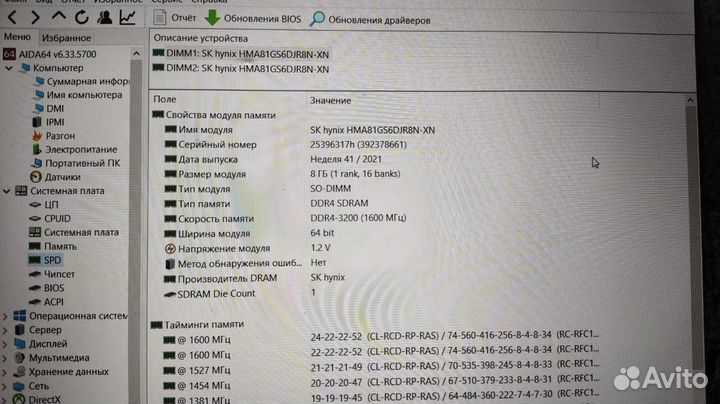Open the Разгон overclock item
This screenshot has height=404, width=720.
pos(54,136)
